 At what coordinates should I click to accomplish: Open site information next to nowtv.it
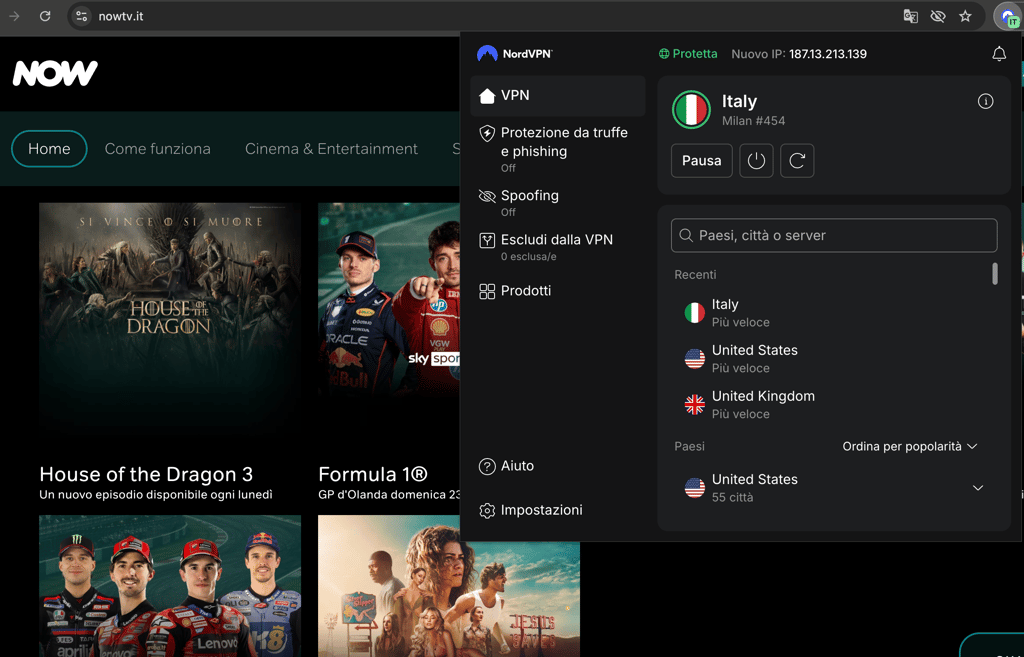pyautogui.click(x=81, y=16)
